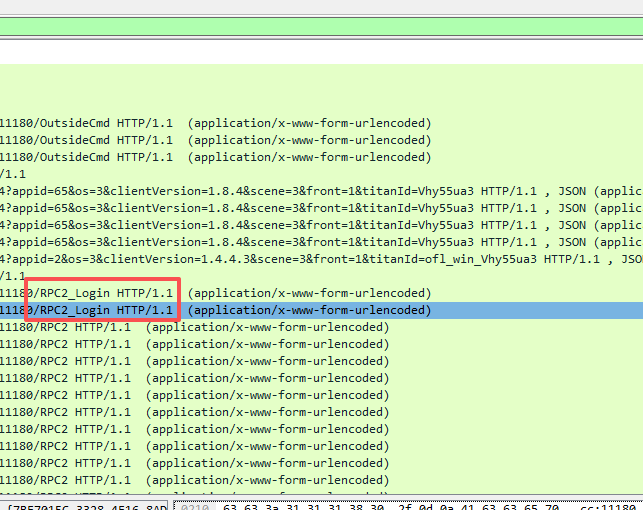Select the 11180/RPC2 row directly under the highlighted row

coord(322,327)
